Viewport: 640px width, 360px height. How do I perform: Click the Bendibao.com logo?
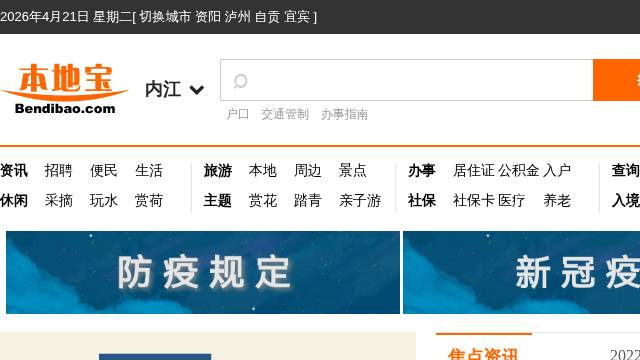tap(64, 89)
